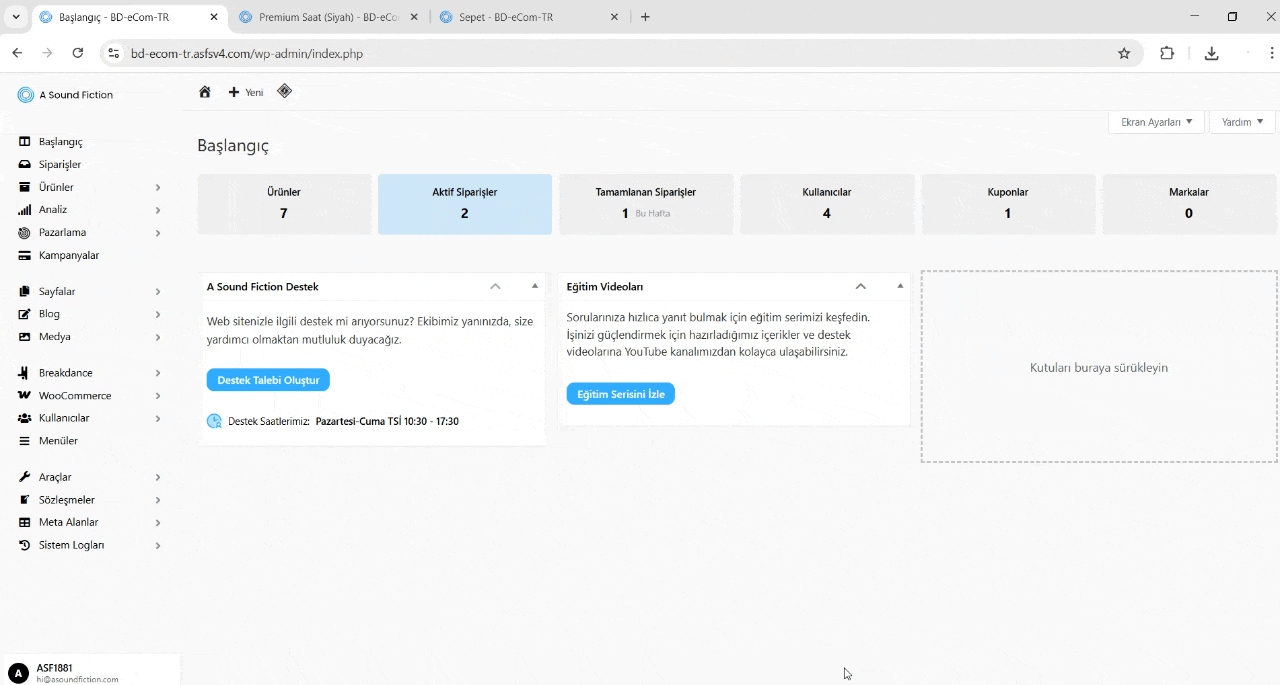Expand the Analiz submenu chevron
Viewport: 1280px width, 685px height.
point(158,210)
